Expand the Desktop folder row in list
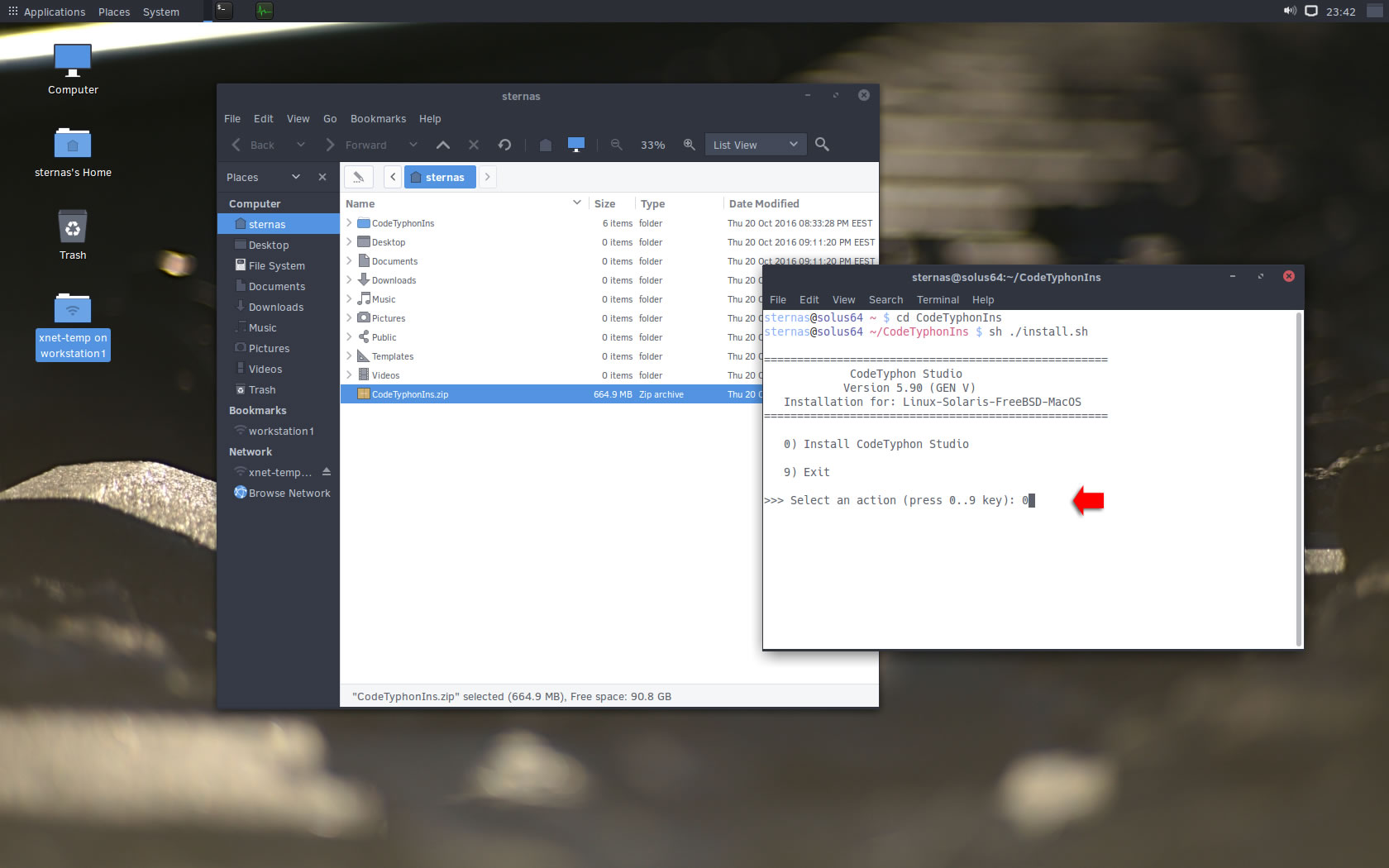 point(349,242)
